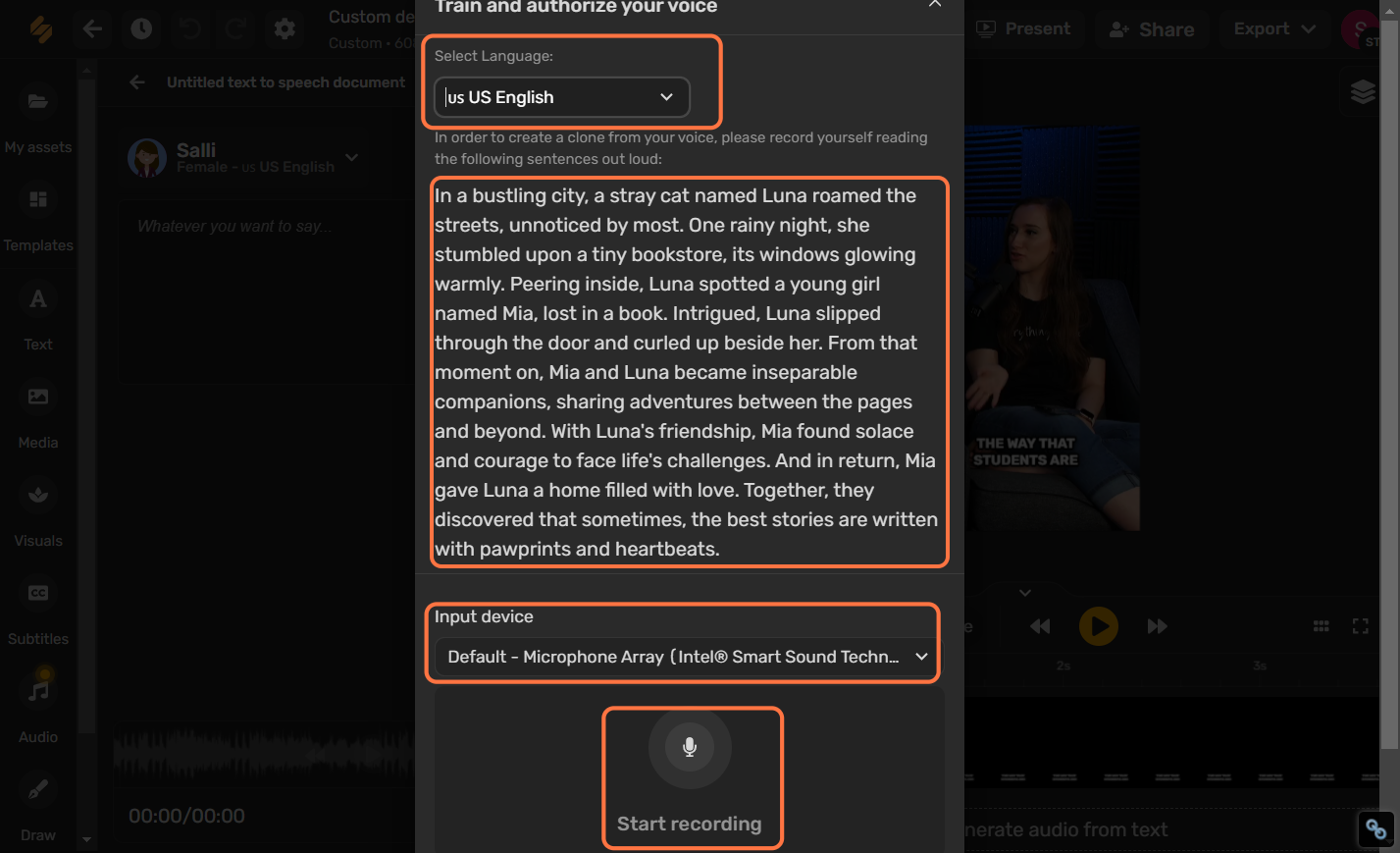Open the Text tool panel

[38, 316]
